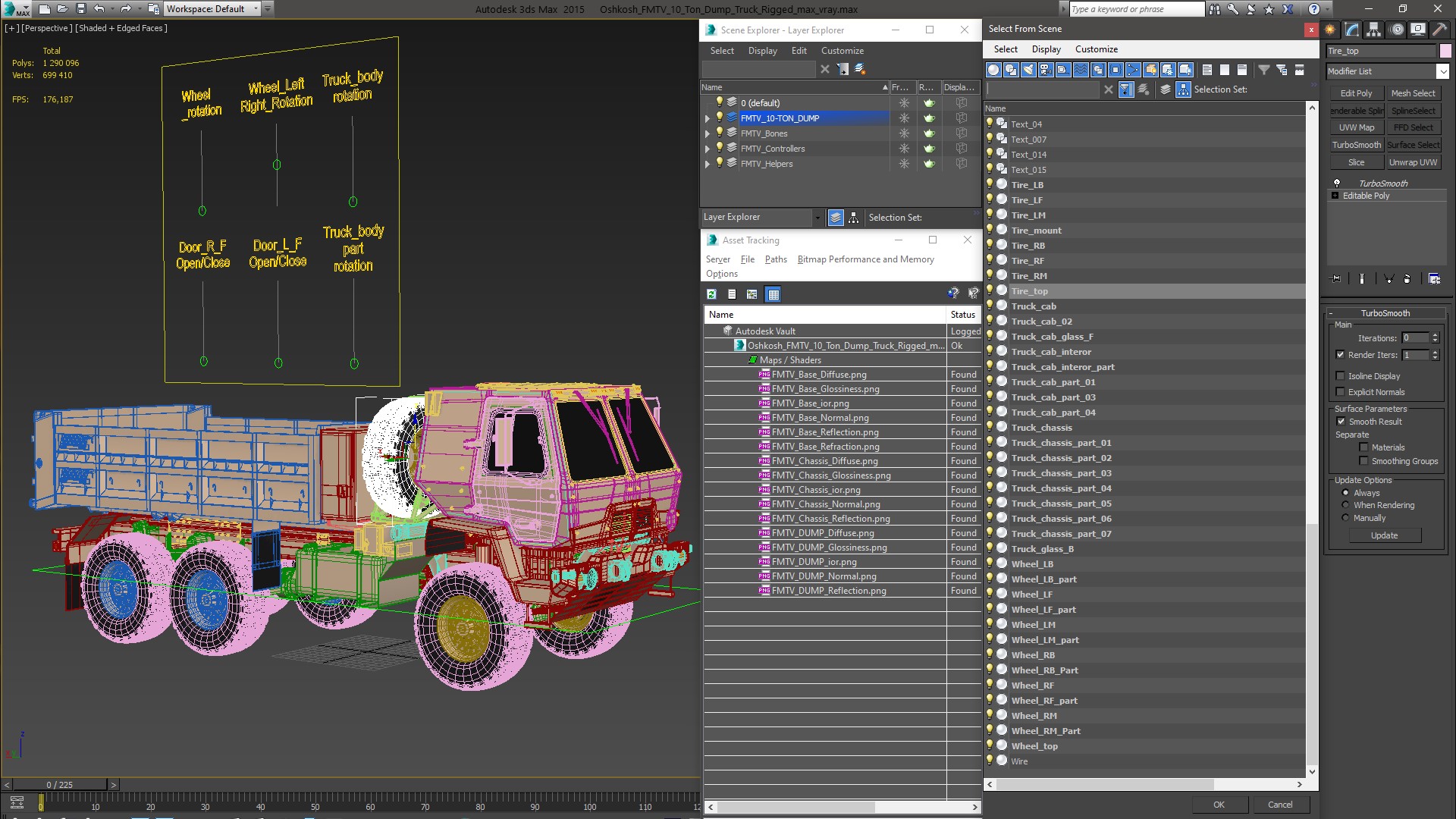This screenshot has width=1456, height=819.
Task: Toggle the Smooth Result checkbox
Action: pos(1341,422)
